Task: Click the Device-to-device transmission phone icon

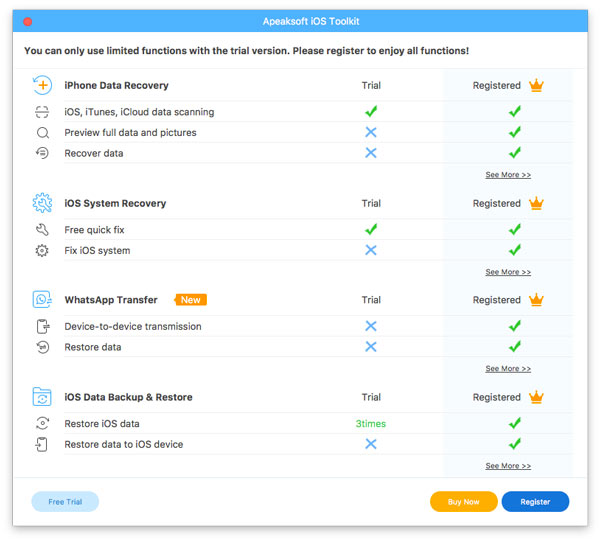Action: point(42,326)
